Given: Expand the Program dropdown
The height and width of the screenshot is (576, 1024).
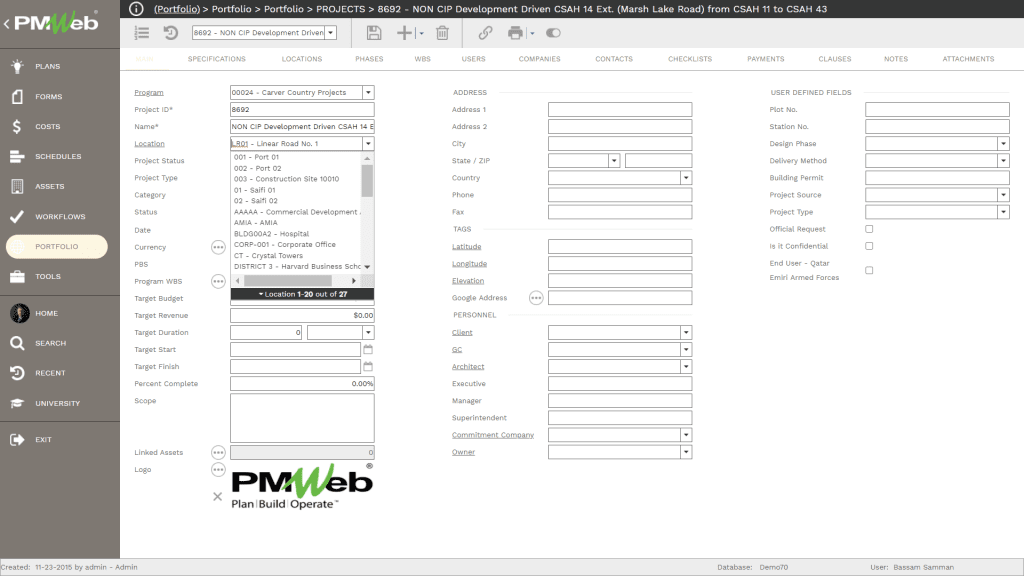Looking at the screenshot, I should (368, 93).
